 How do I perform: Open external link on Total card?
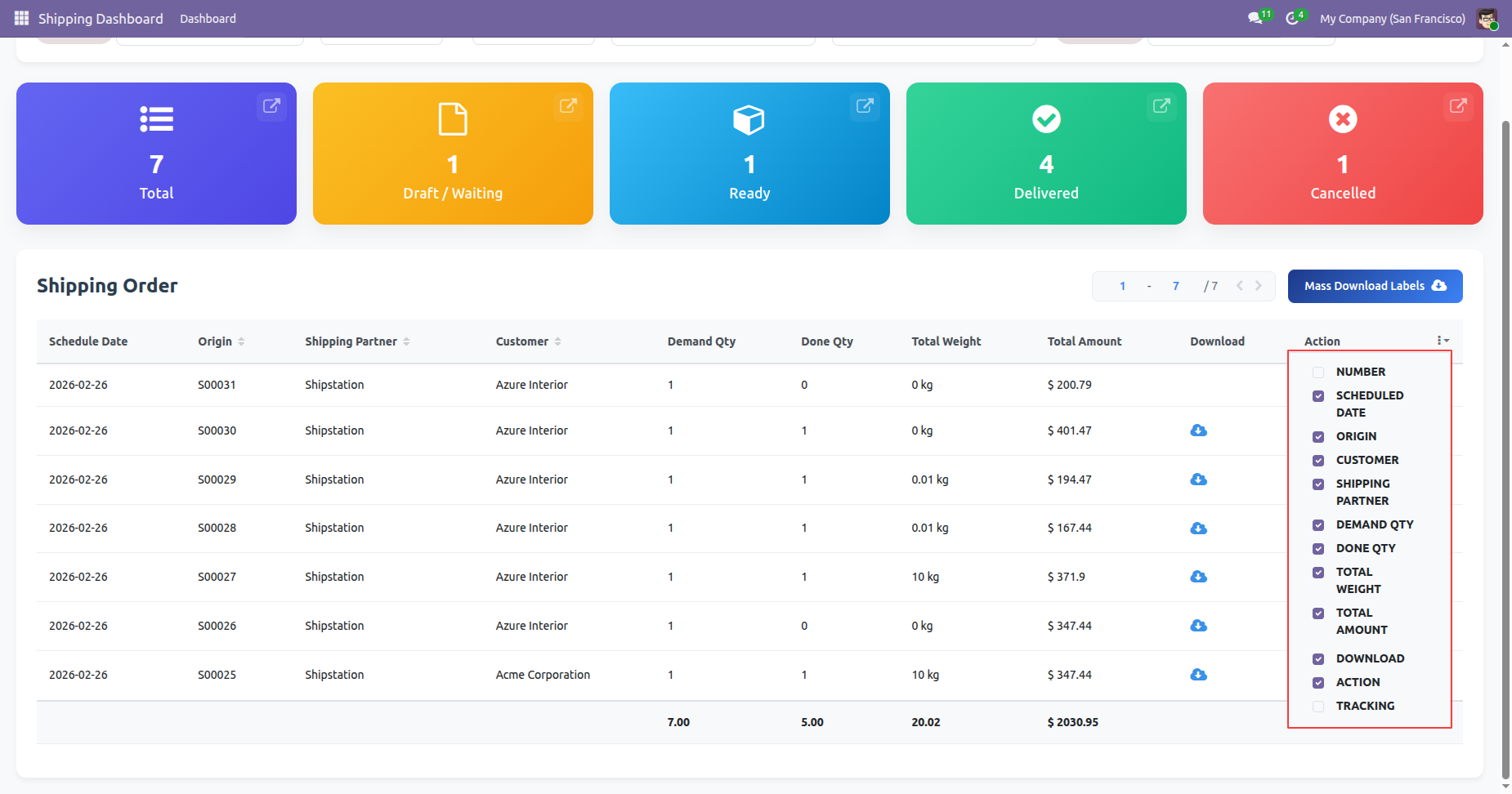point(271,106)
